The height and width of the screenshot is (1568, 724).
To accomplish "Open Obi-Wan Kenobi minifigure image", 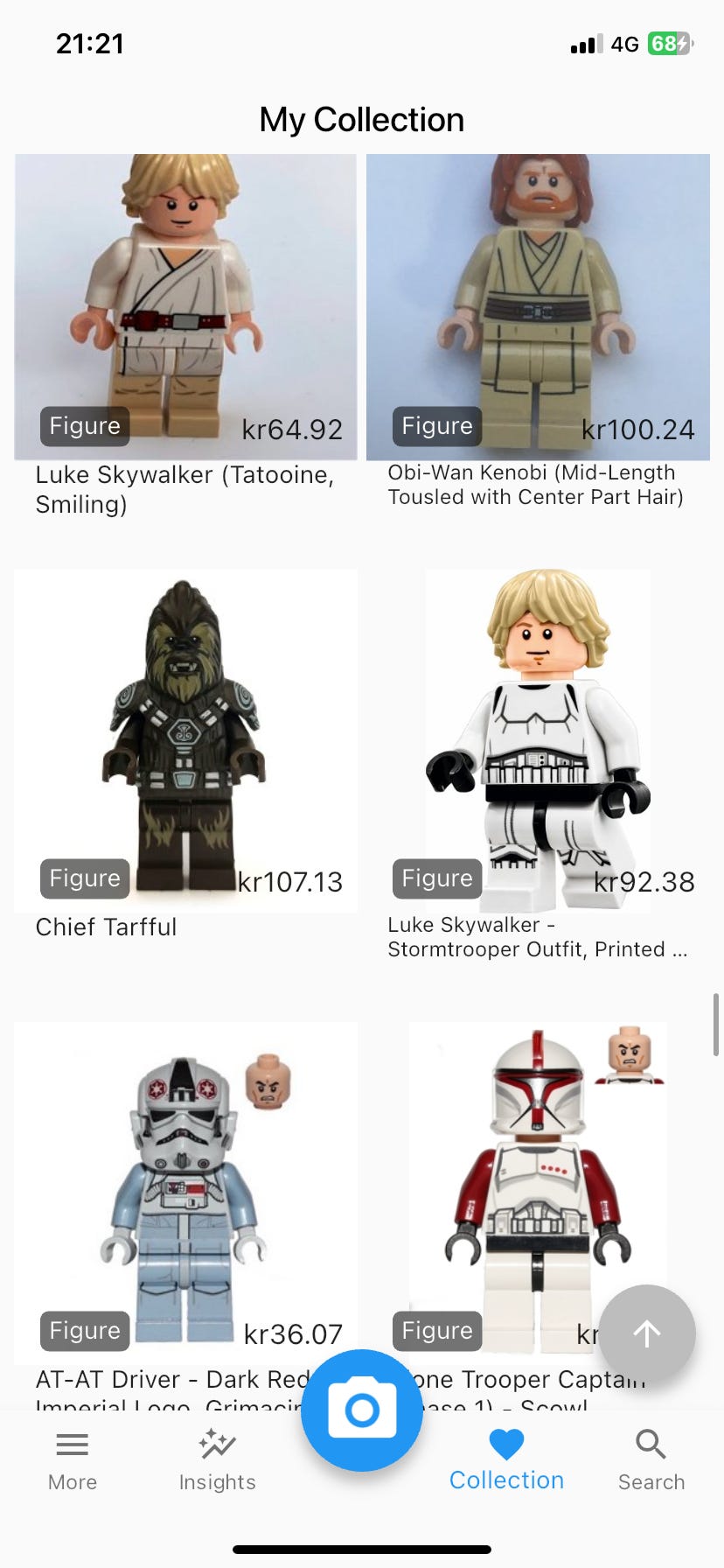I will [x=538, y=307].
